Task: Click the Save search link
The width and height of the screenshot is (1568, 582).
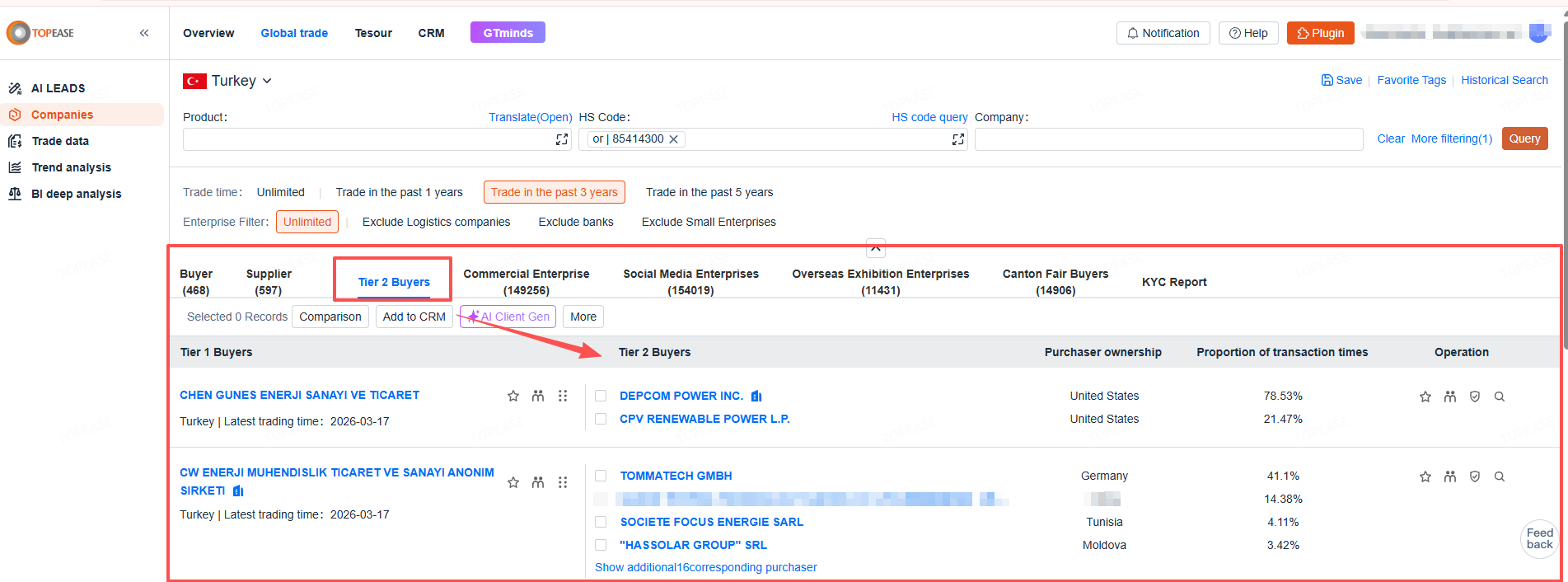Action: pos(1341,80)
